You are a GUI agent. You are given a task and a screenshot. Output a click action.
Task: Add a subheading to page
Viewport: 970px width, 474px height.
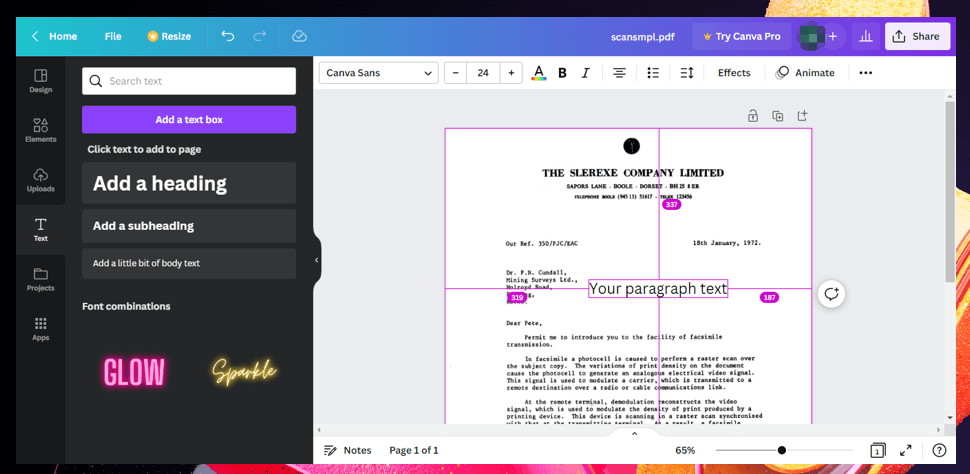189,226
